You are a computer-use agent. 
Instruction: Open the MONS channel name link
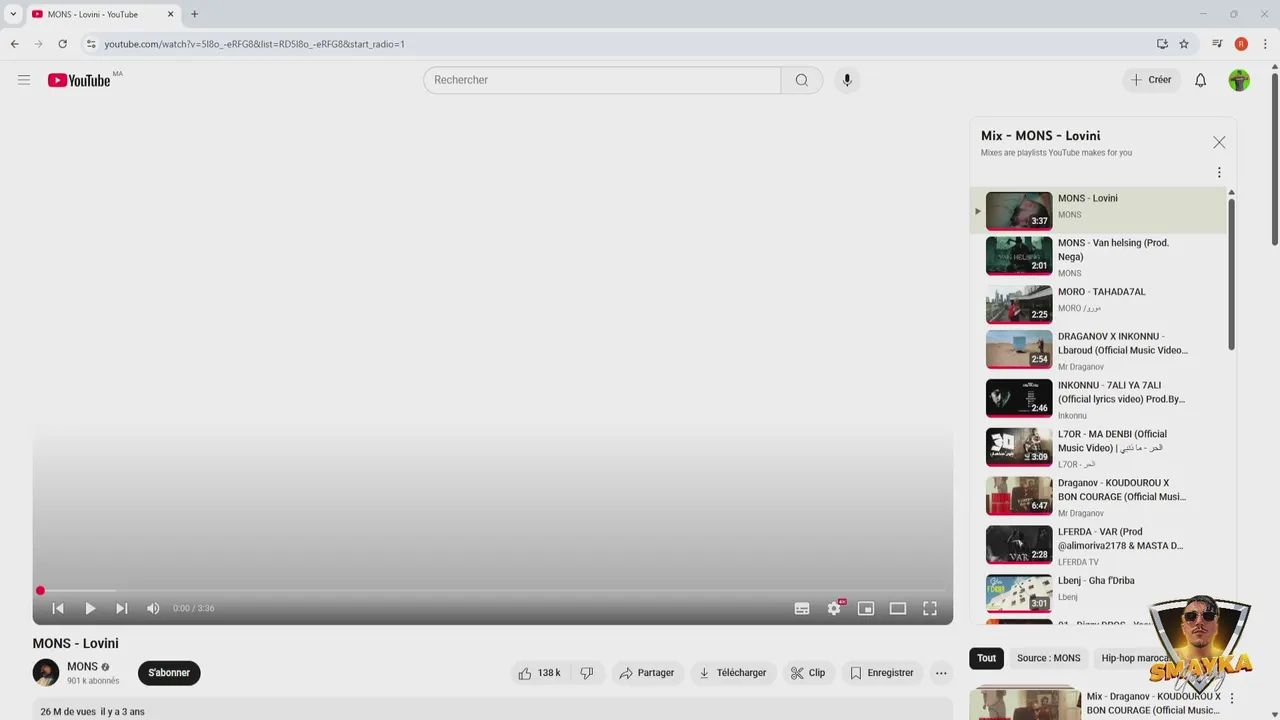pos(82,667)
